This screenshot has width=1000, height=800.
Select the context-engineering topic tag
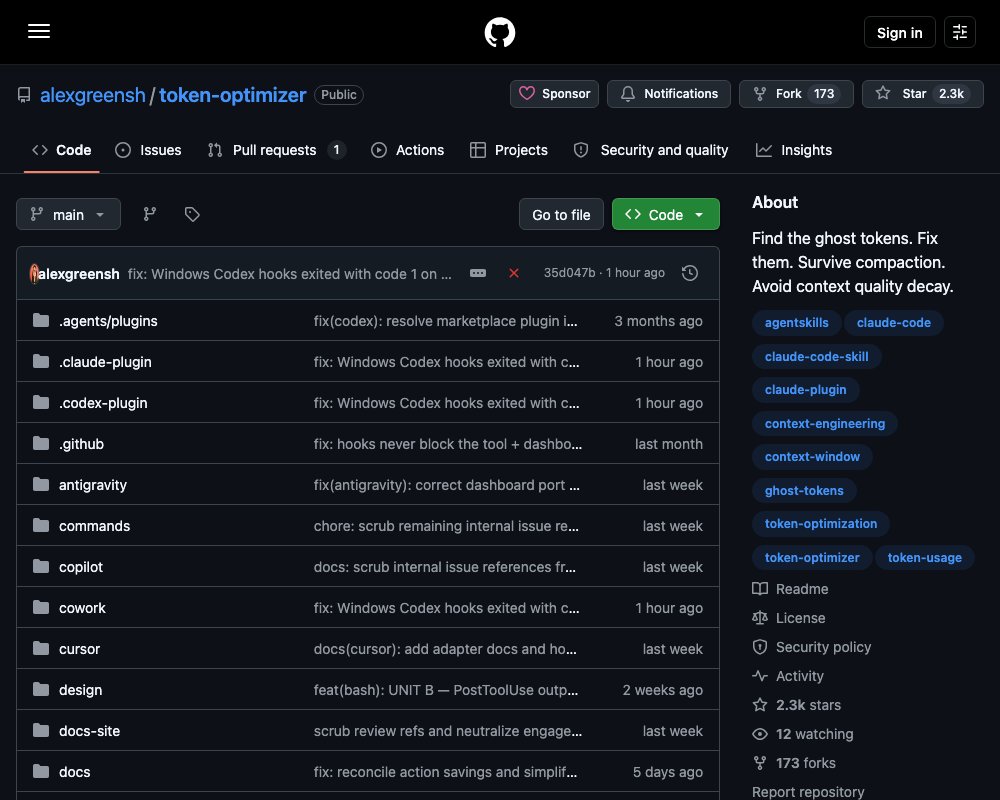825,424
